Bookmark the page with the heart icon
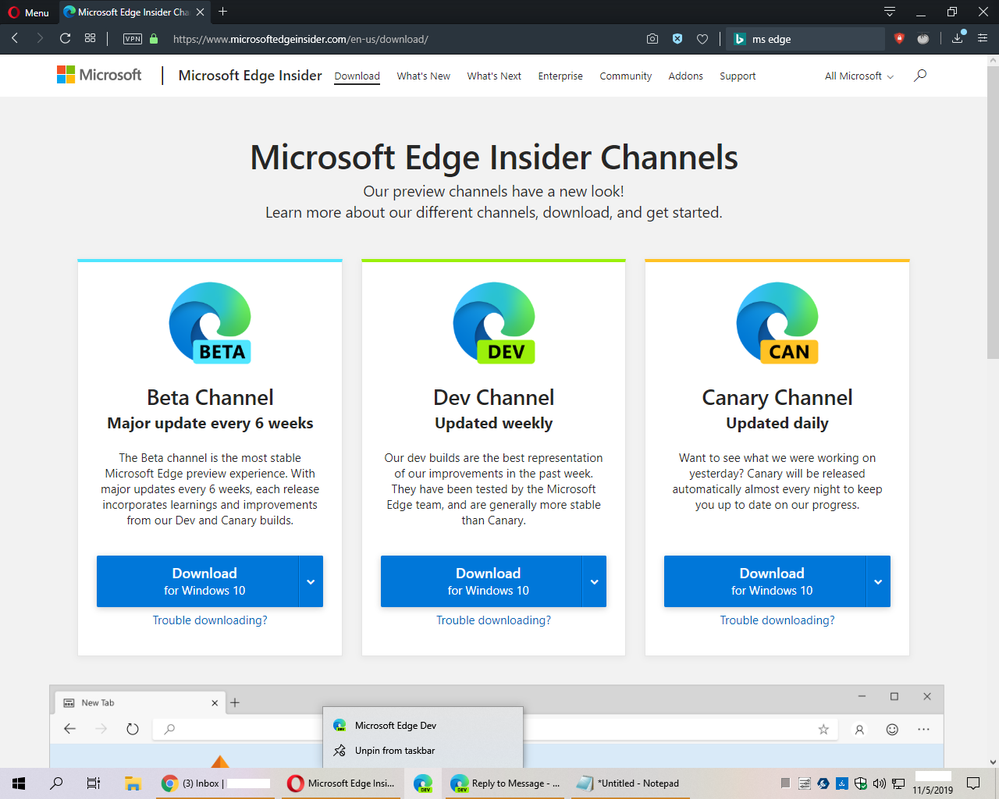This screenshot has height=799, width=999. tap(702, 40)
